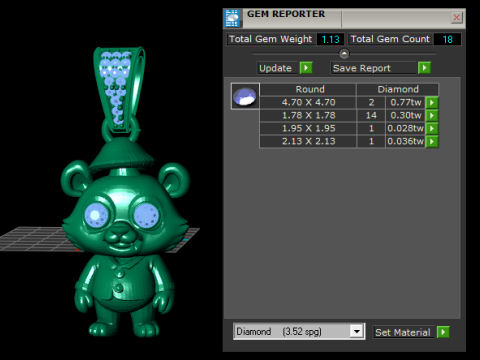Viewport: 480px width, 360px height.
Task: Click the Total Gem Weight value 1.13
Action: coord(330,39)
